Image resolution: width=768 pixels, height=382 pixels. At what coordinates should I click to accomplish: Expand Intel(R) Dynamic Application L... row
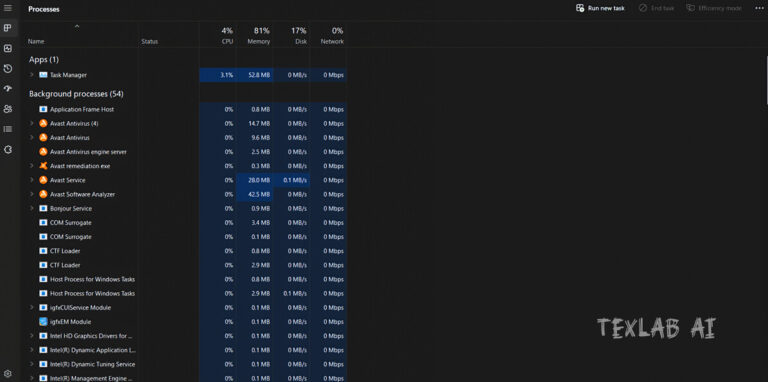click(x=31, y=350)
